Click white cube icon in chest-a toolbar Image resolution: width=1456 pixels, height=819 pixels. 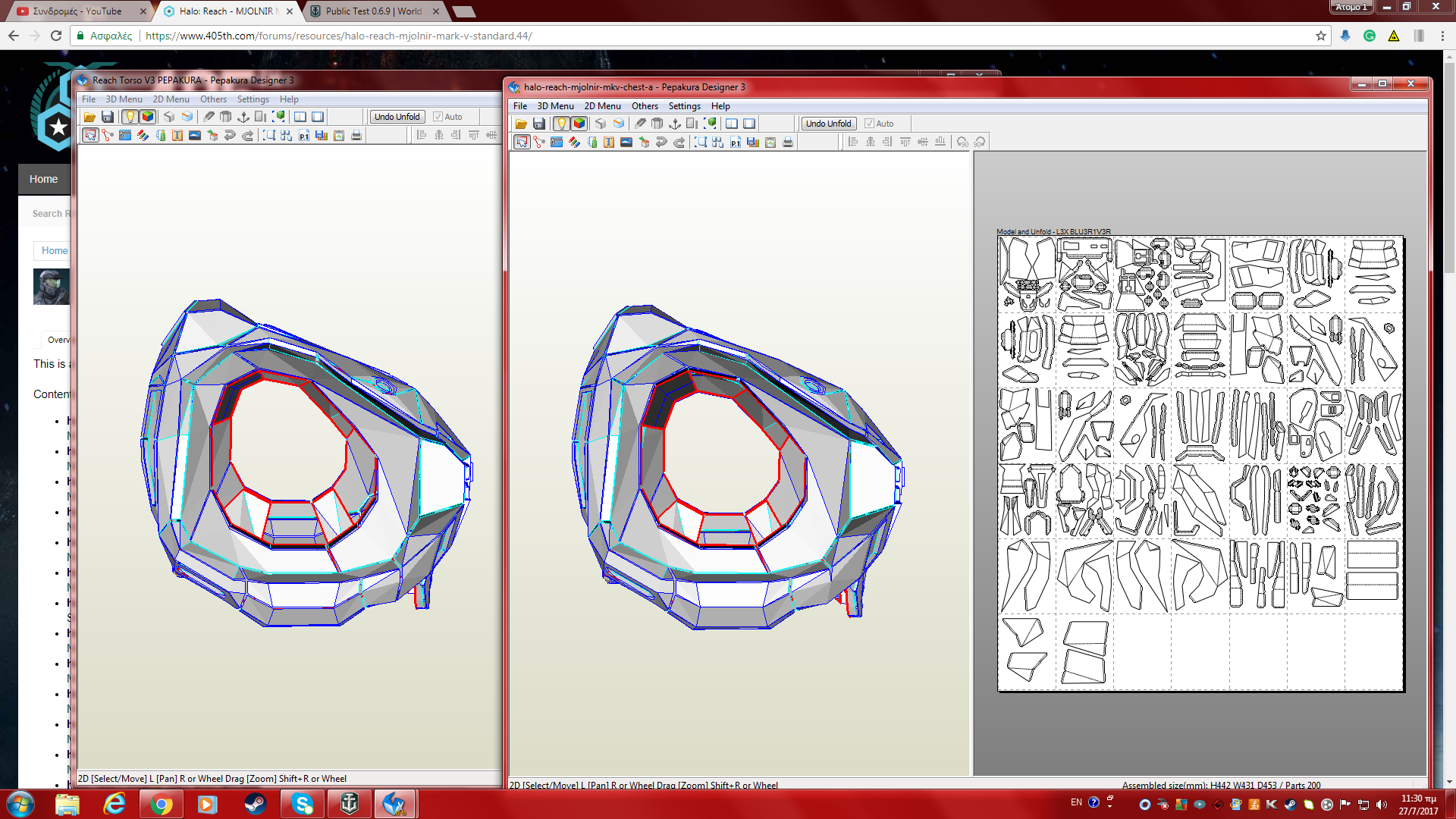[601, 124]
